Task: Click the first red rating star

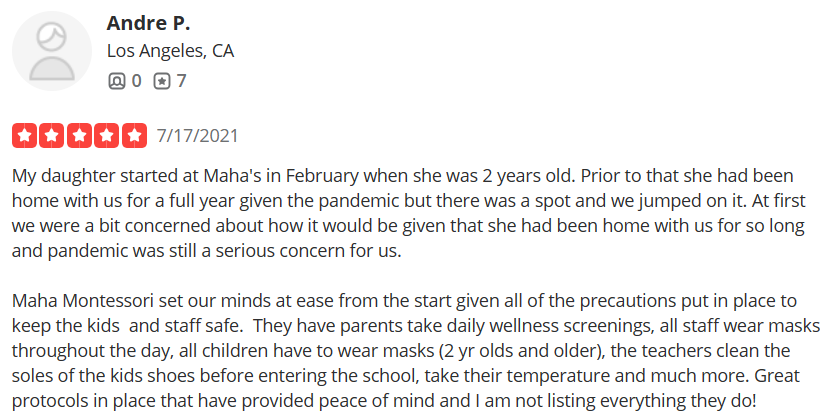Action: [x=24, y=135]
